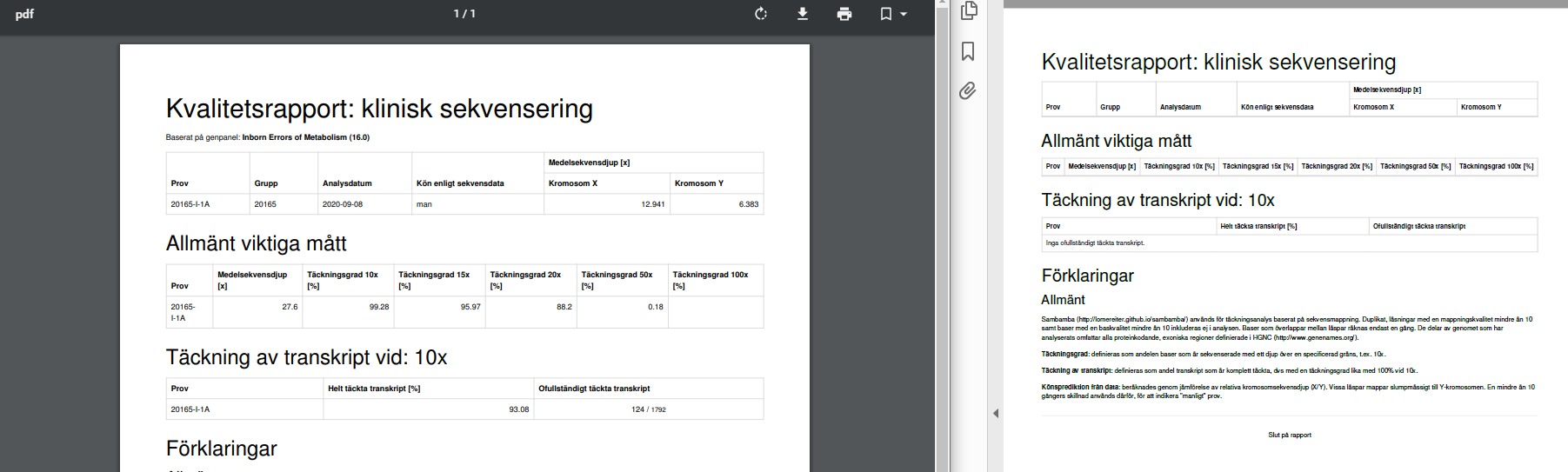Click the 'pdf' title in left viewer
Screen dimensions: 1568x472
[x=24, y=14]
